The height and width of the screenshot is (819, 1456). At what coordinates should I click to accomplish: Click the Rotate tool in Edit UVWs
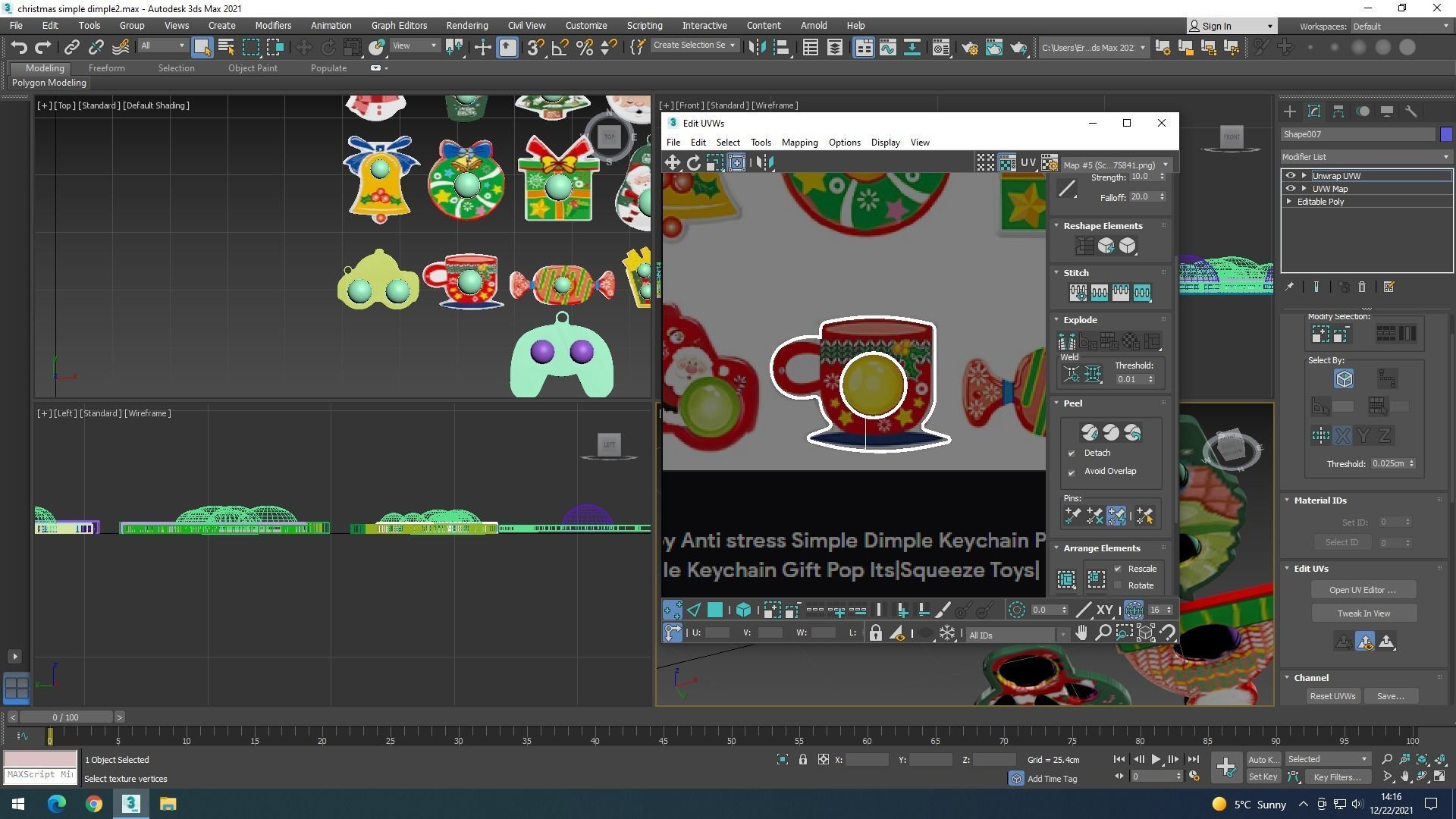pos(693,162)
